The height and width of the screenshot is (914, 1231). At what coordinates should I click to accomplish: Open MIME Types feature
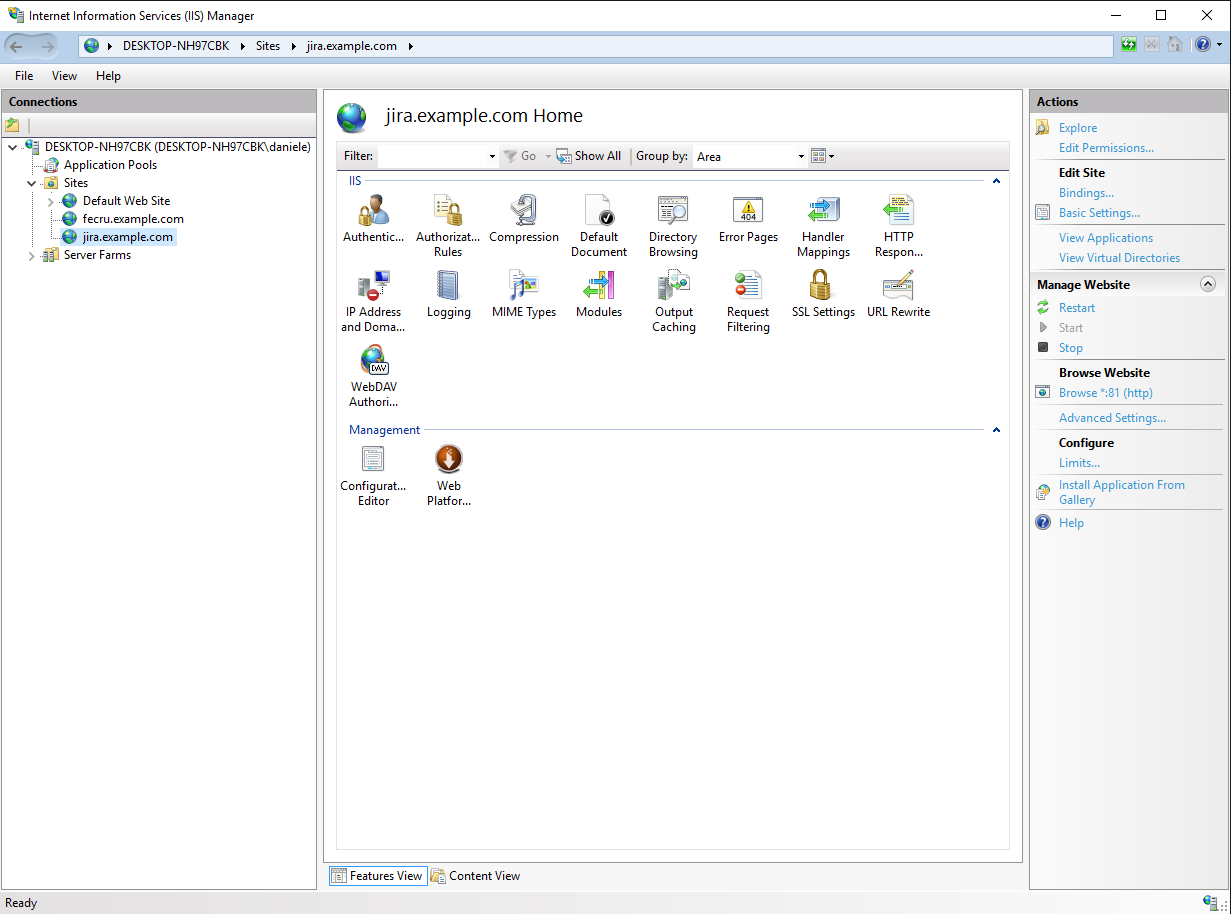point(524,295)
